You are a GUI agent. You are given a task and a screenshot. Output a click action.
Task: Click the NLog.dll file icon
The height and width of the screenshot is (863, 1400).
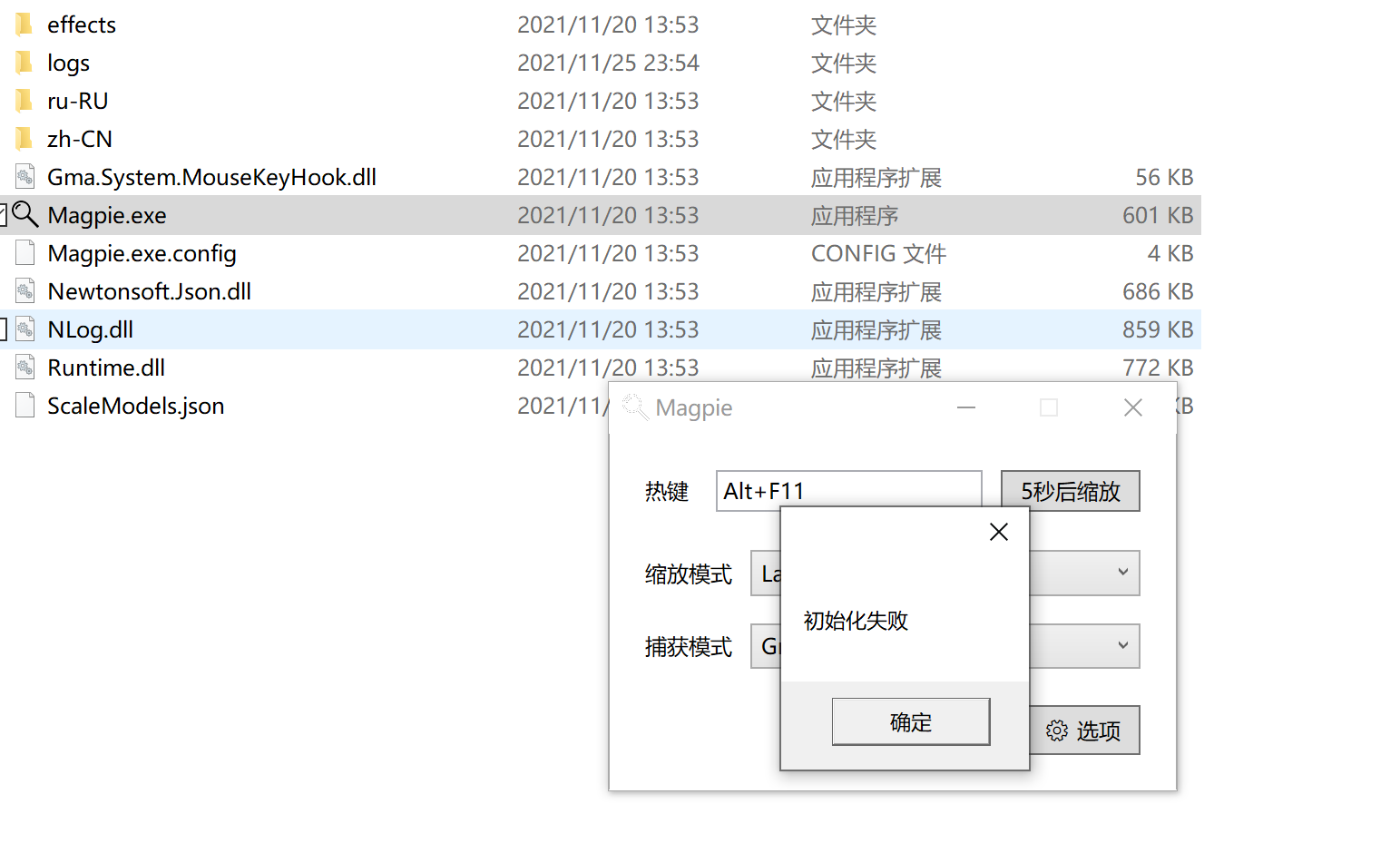25,329
